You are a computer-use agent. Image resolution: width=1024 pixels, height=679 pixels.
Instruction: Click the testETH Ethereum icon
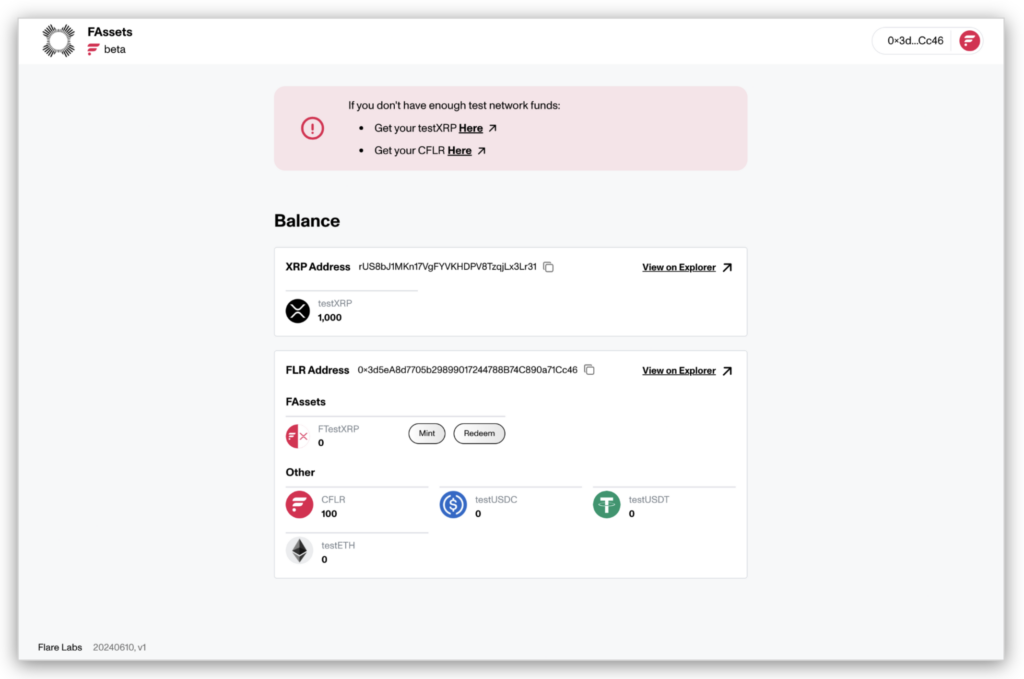point(299,551)
